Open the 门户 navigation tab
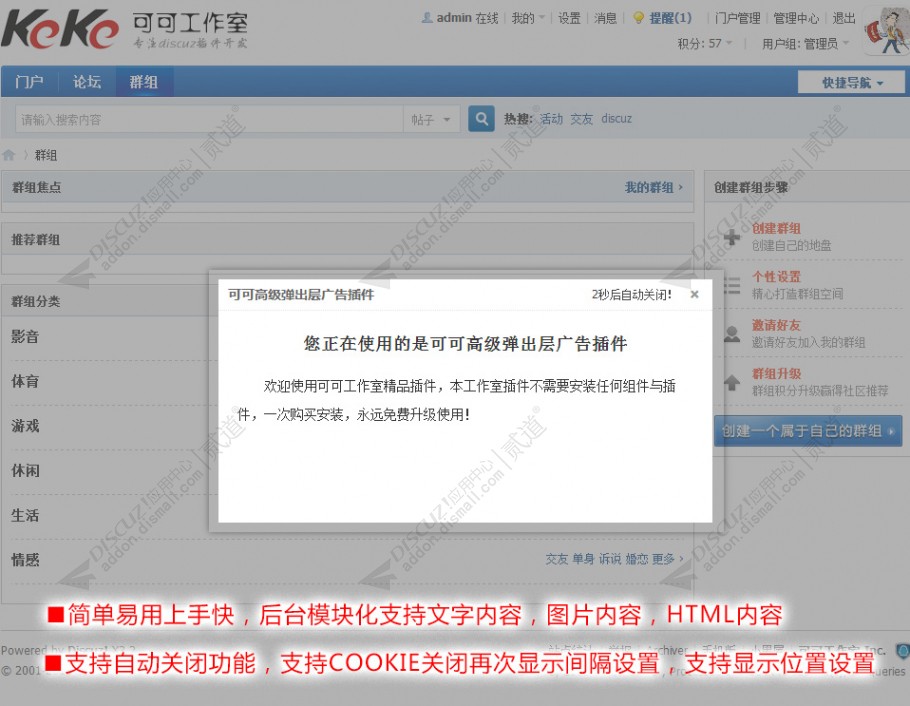910x706 pixels. coord(30,82)
